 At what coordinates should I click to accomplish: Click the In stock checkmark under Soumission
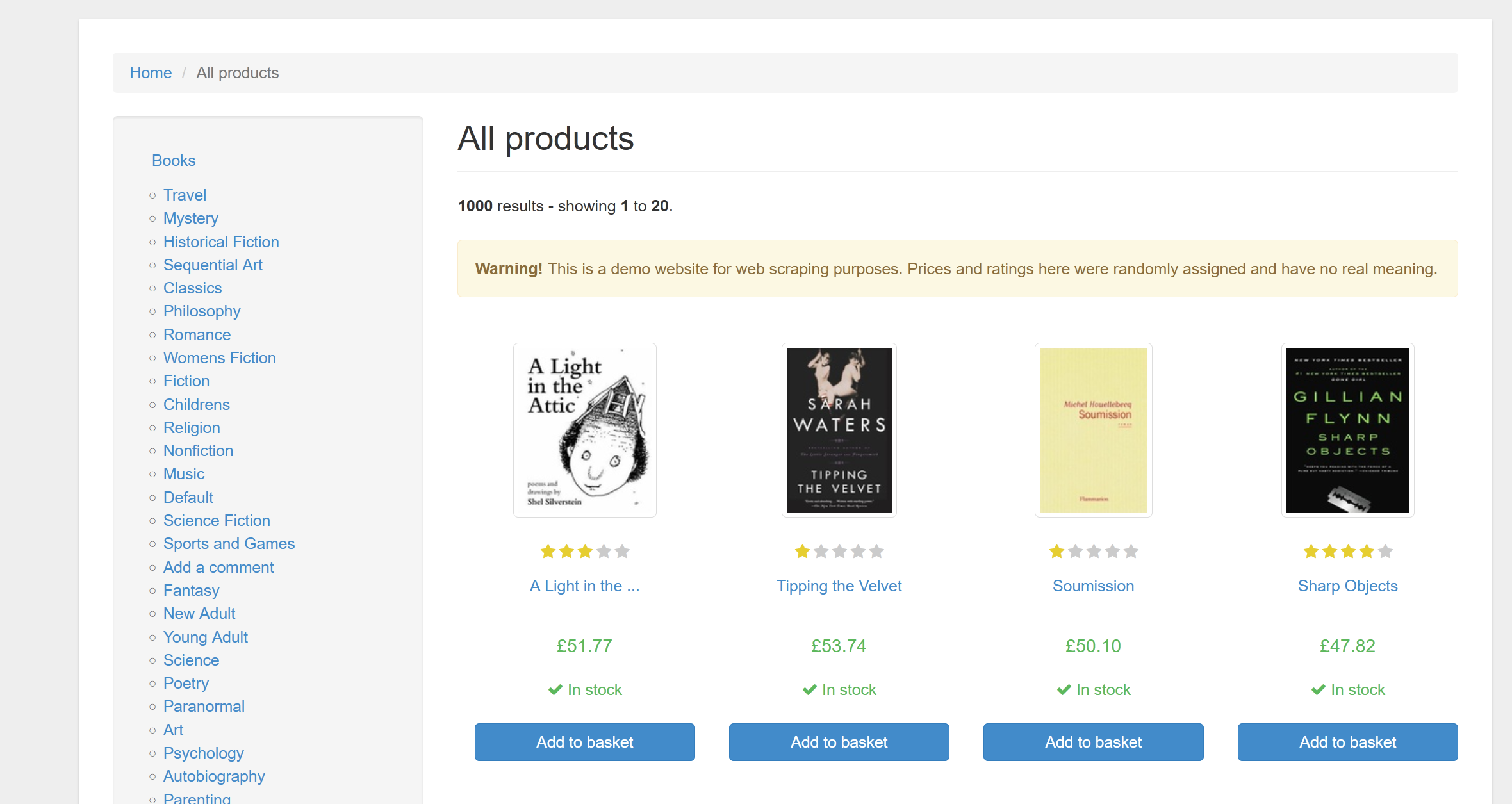(1064, 690)
